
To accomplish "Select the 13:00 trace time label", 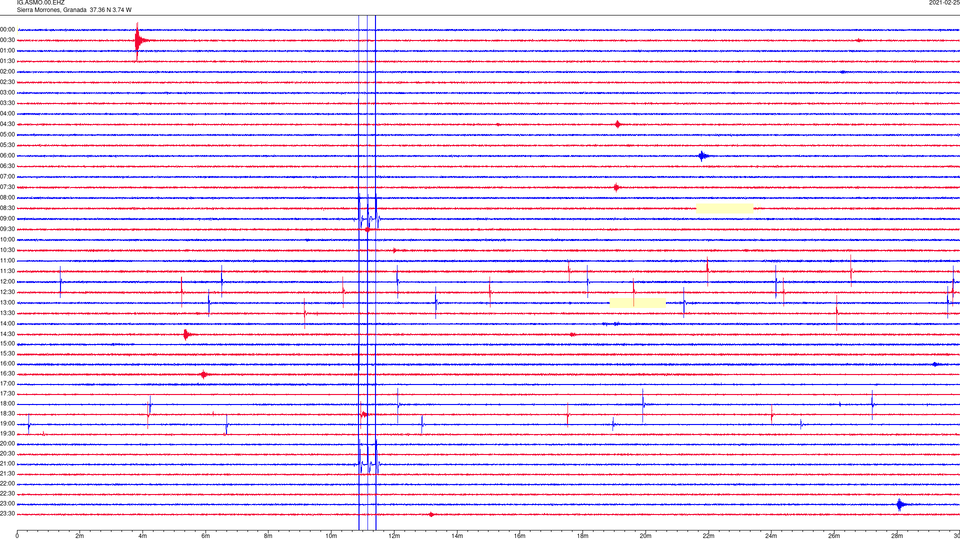I will [x=8, y=302].
